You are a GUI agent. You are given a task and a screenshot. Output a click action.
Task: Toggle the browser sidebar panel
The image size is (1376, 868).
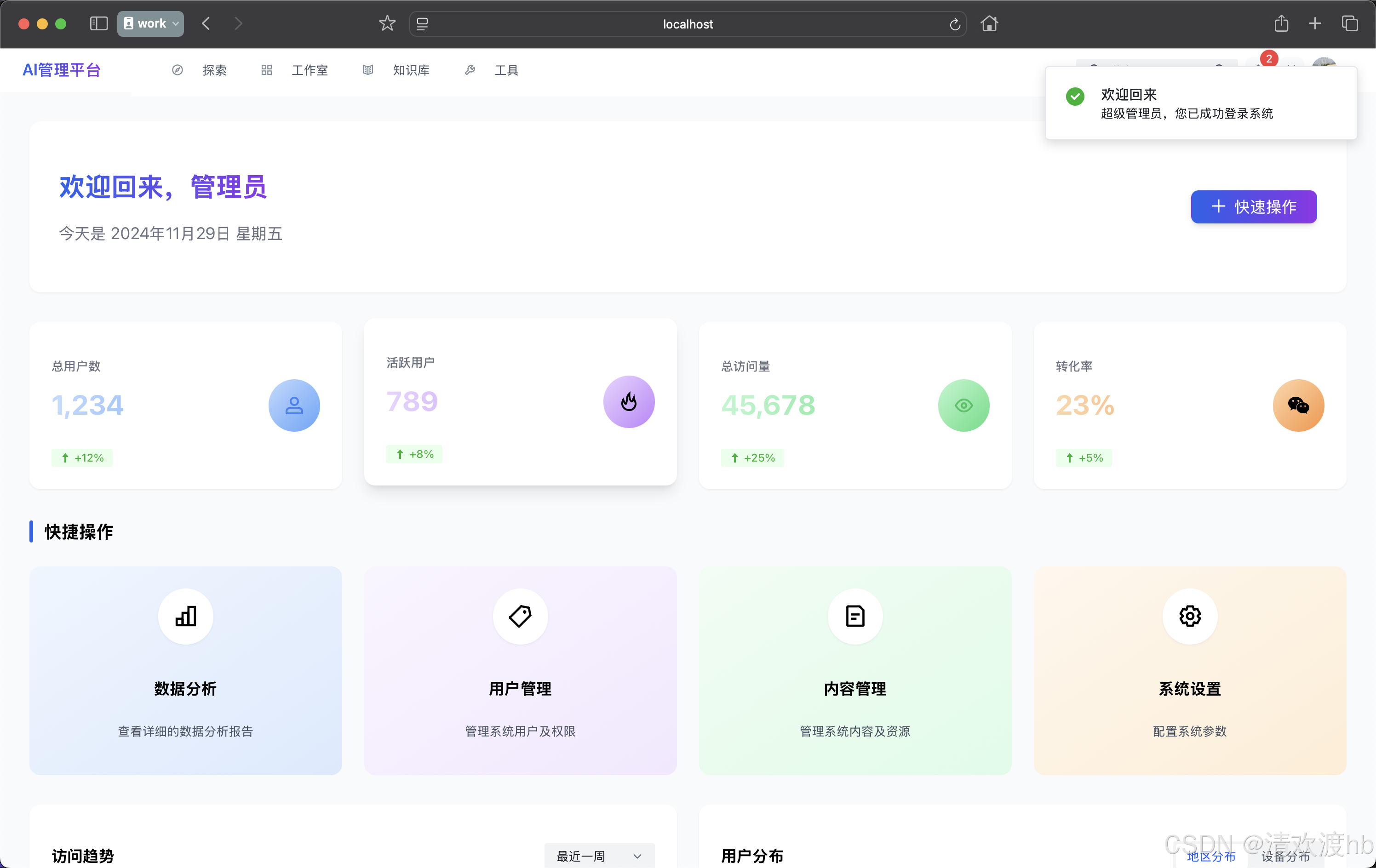98,23
